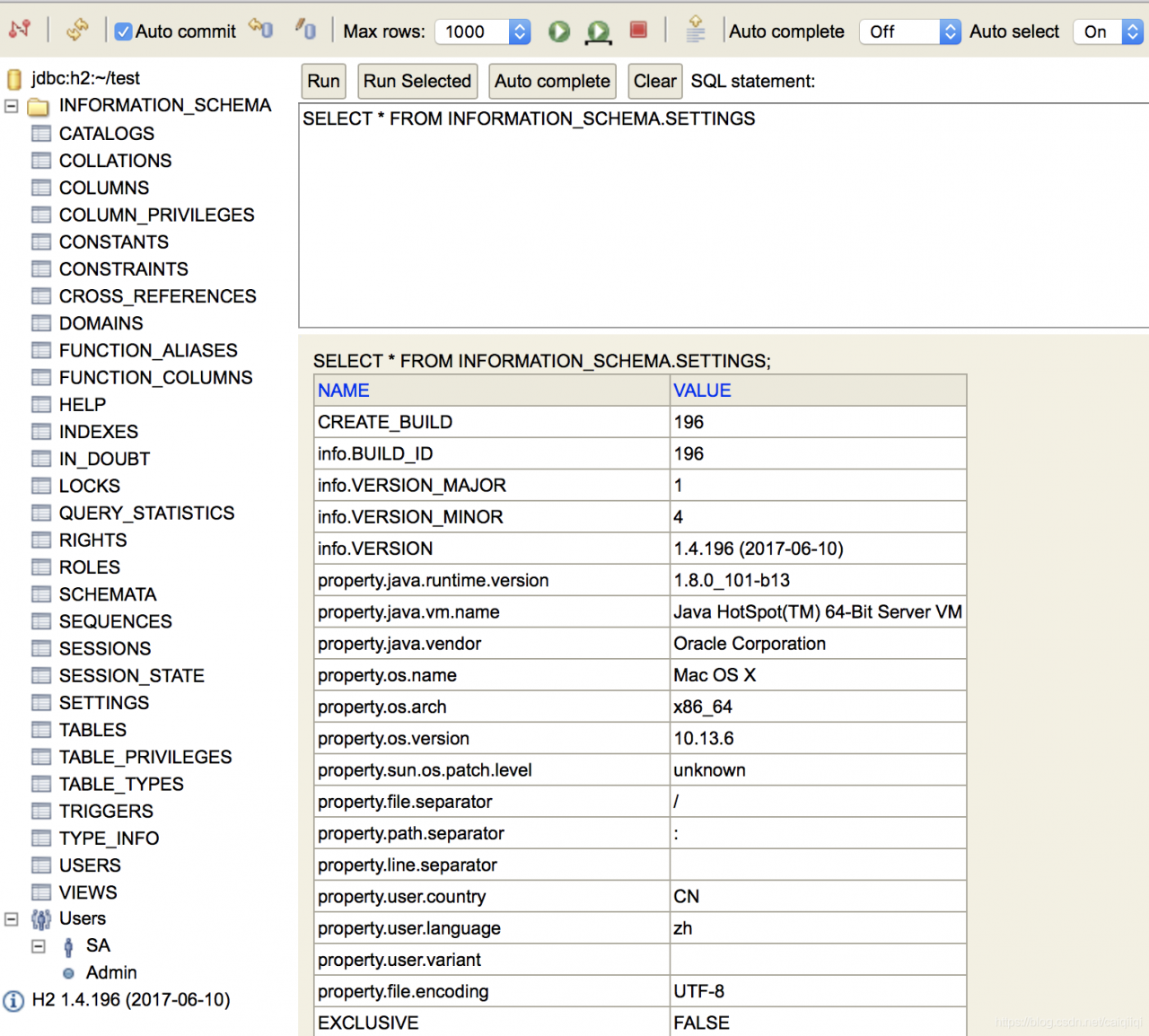
Task: Click the Disconnect icon in toolbar
Action: 20,30
